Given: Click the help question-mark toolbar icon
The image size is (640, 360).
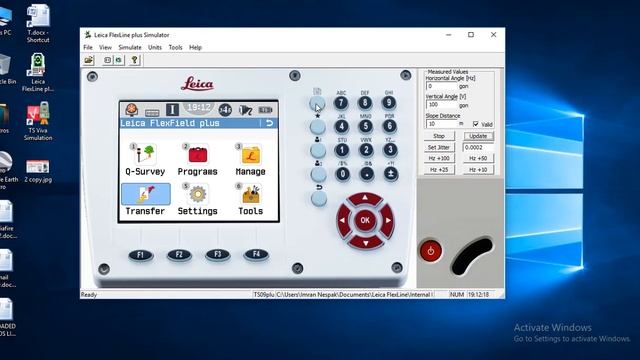Looking at the screenshot, I should (134, 60).
